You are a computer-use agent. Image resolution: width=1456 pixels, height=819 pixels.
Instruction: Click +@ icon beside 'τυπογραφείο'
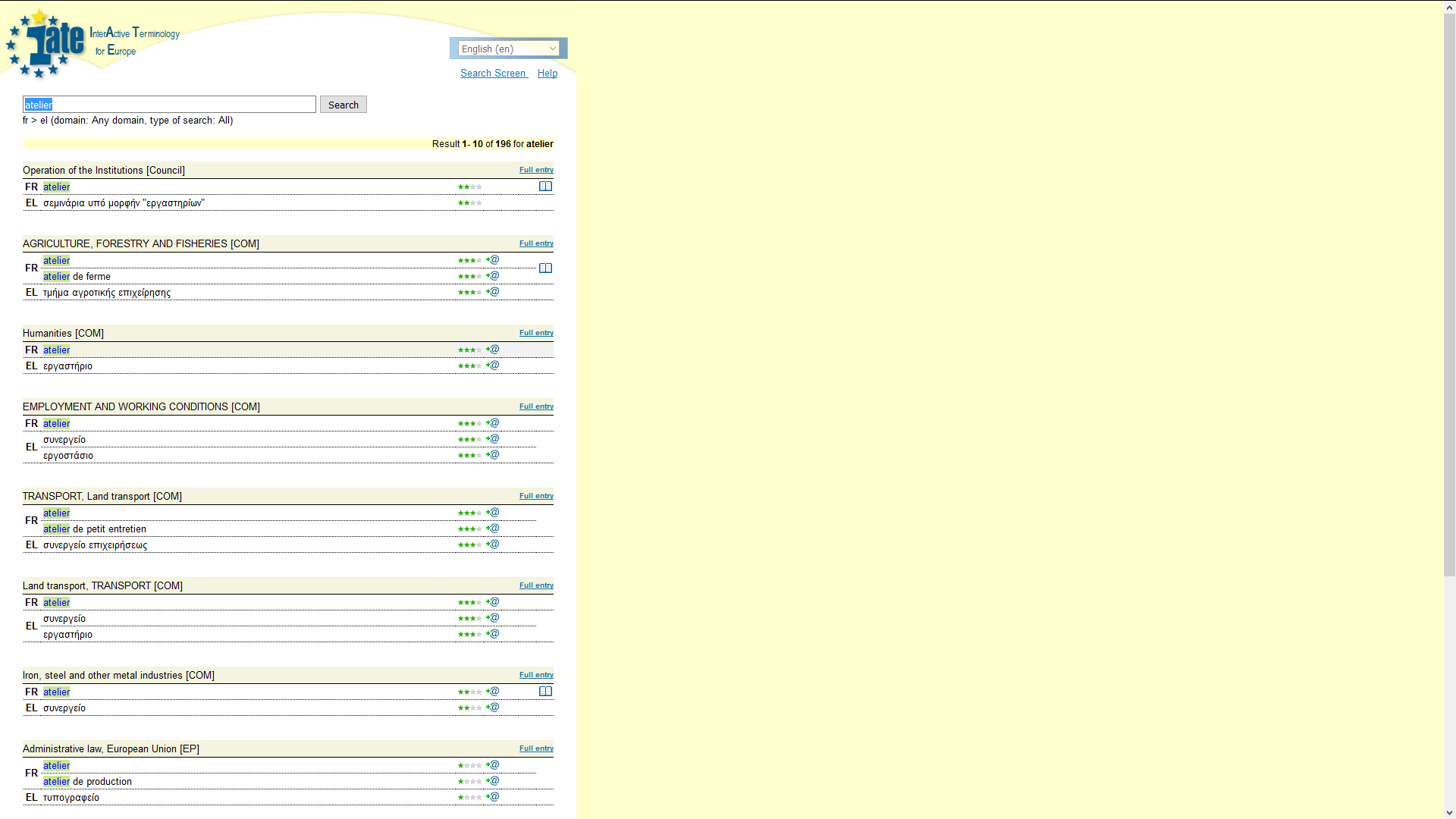[x=493, y=797]
